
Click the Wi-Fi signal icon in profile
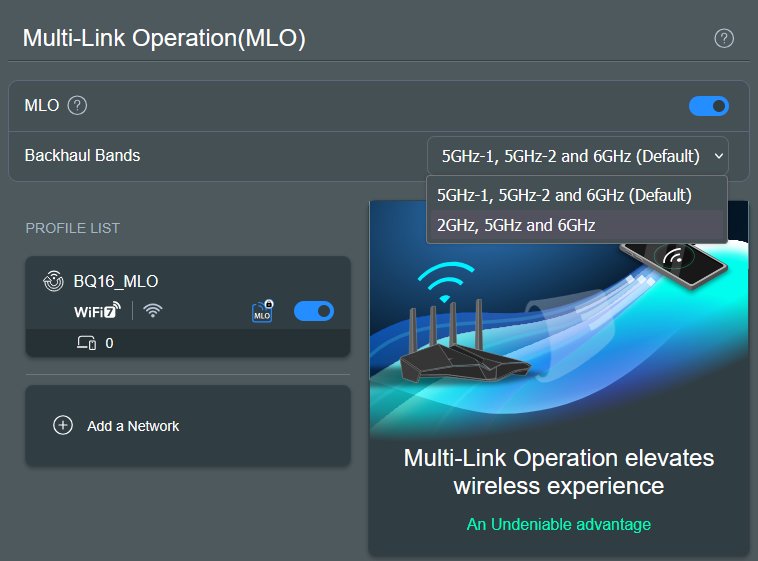(x=152, y=311)
